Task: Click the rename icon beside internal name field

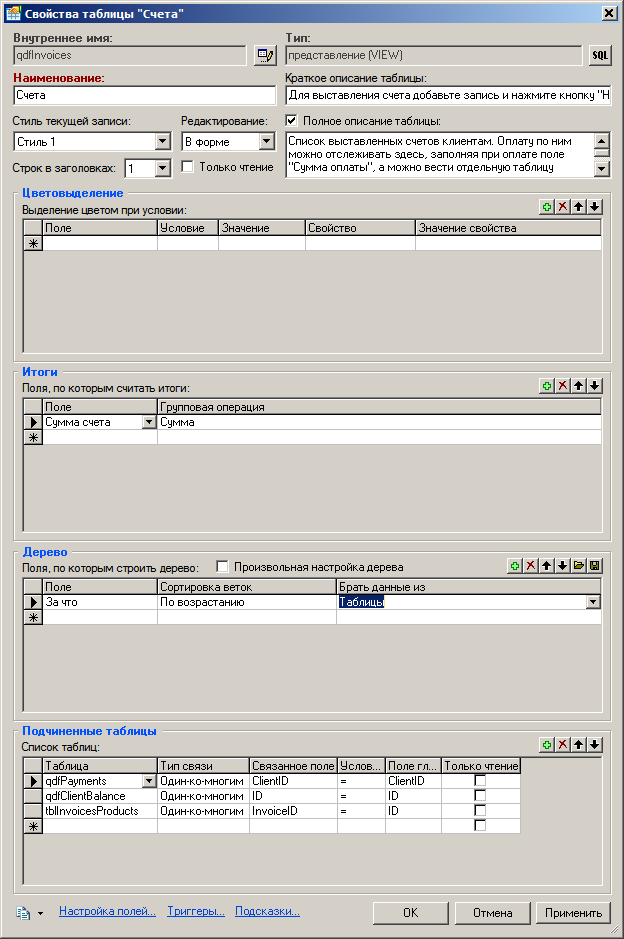Action: (x=265, y=55)
